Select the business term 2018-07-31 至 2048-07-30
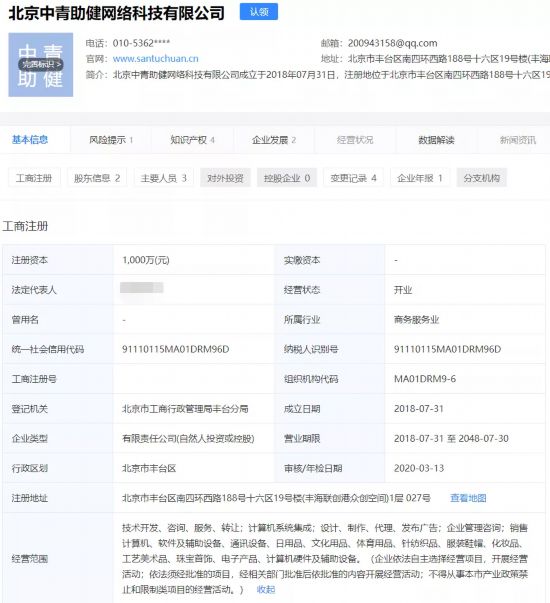Image resolution: width=550 pixels, height=603 pixels. pos(451,438)
